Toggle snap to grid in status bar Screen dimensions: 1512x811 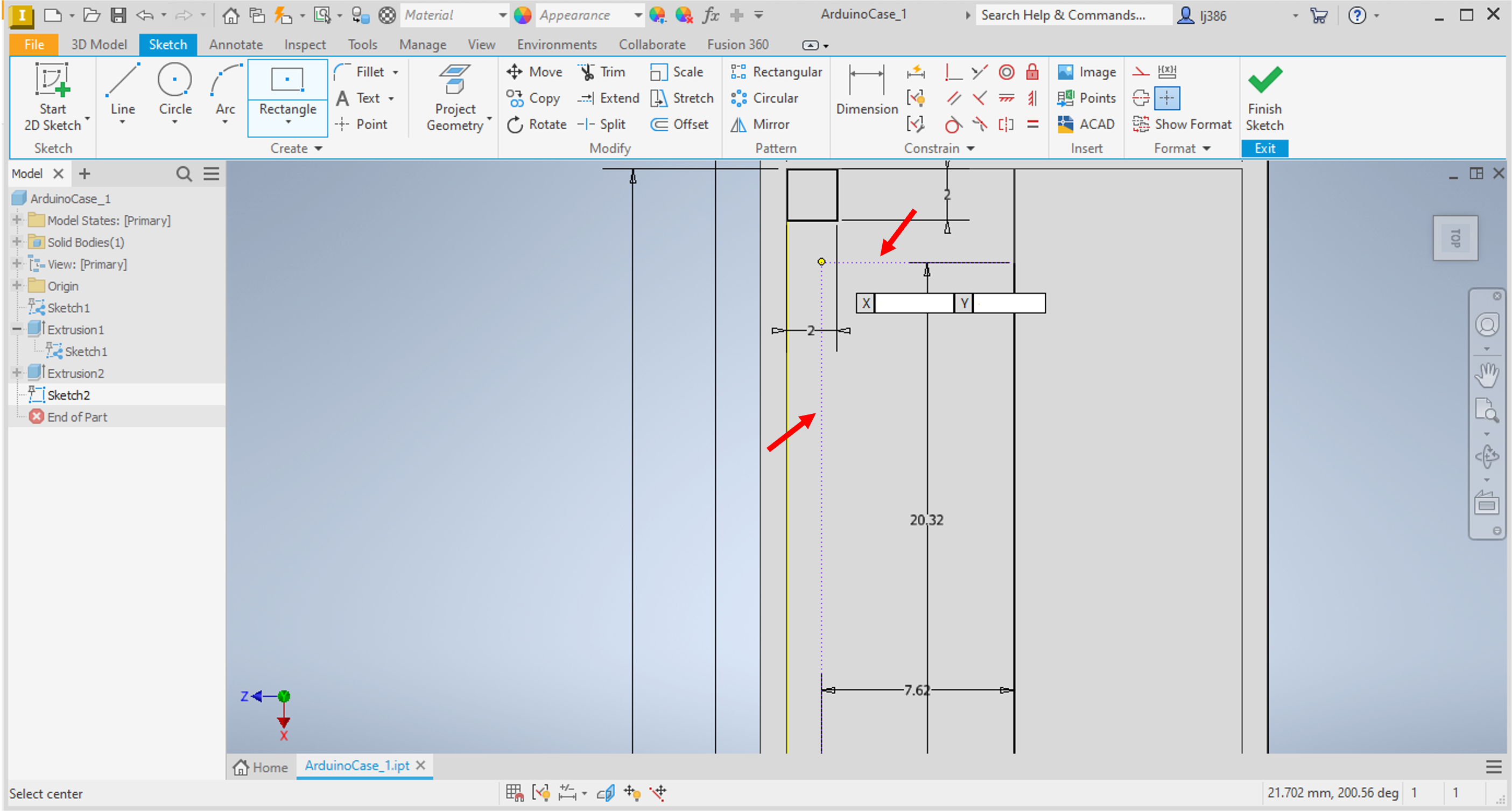point(514,793)
